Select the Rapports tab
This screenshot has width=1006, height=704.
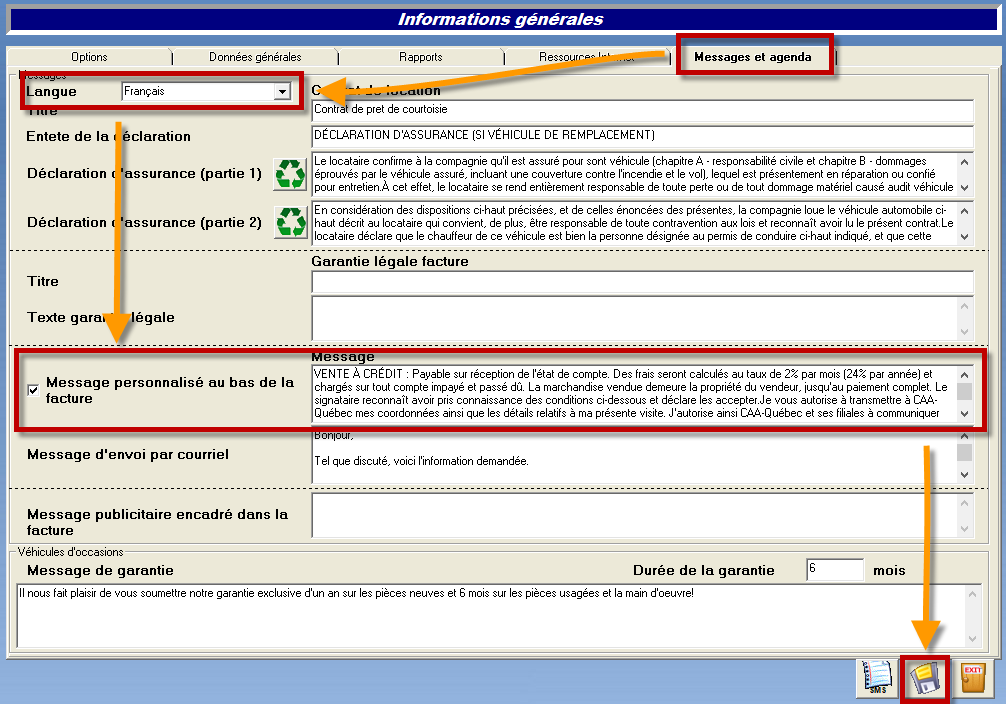[420, 57]
